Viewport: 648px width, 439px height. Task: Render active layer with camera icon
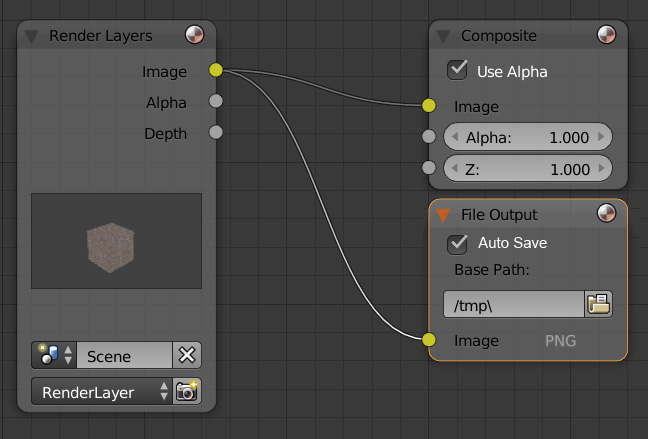[187, 391]
